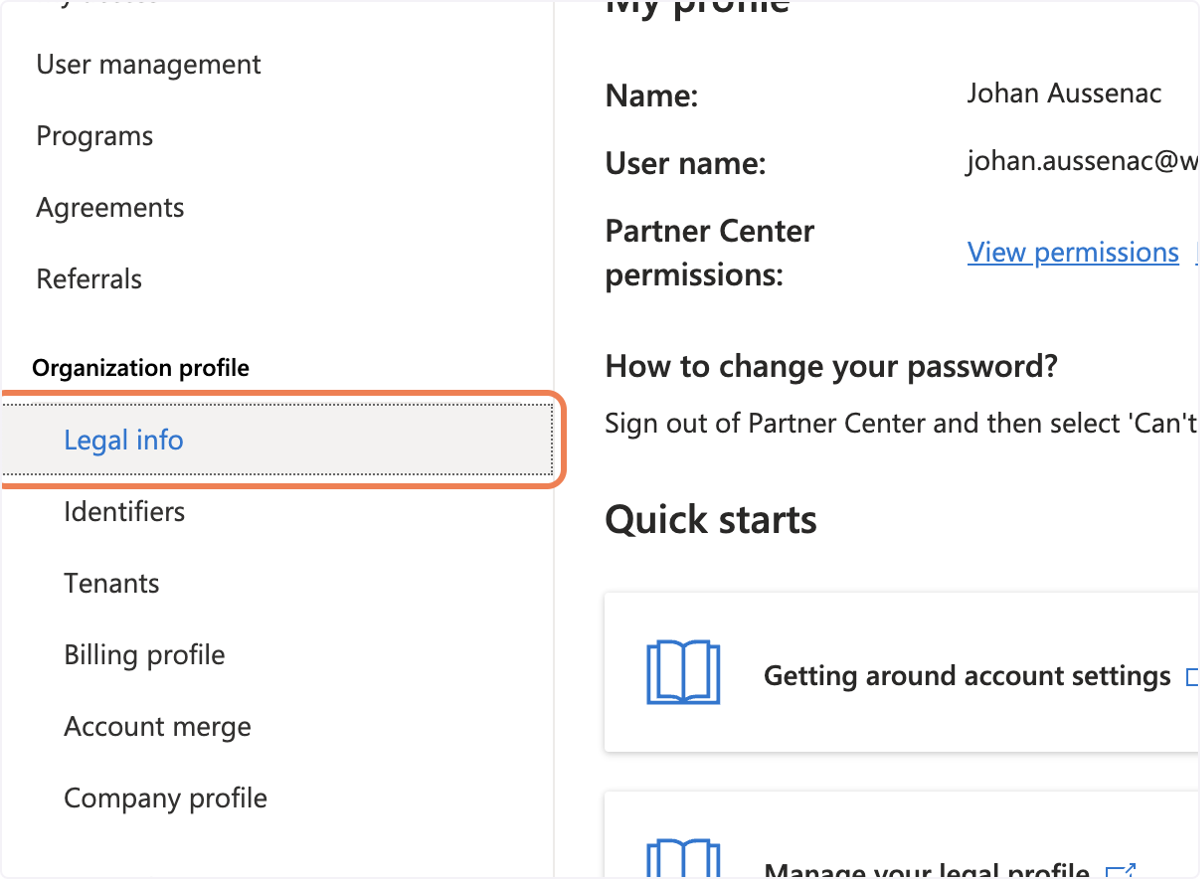The height and width of the screenshot is (879, 1200).
Task: Click the name Johan Aussenac
Action: pyautogui.click(x=1064, y=94)
